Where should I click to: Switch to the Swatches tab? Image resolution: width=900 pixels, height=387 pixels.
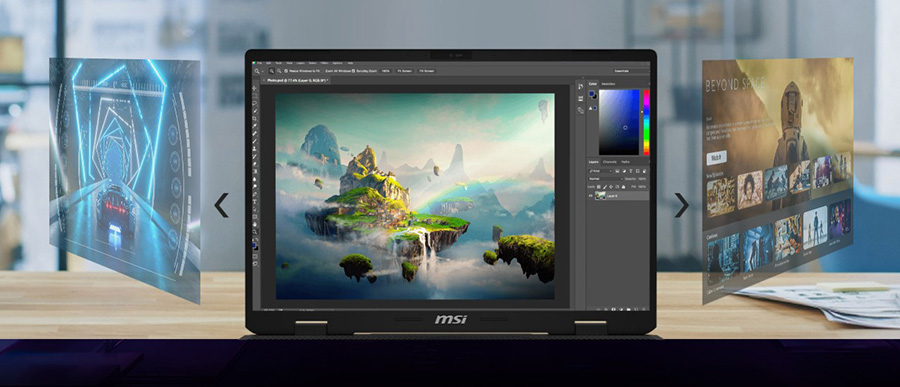[608, 84]
